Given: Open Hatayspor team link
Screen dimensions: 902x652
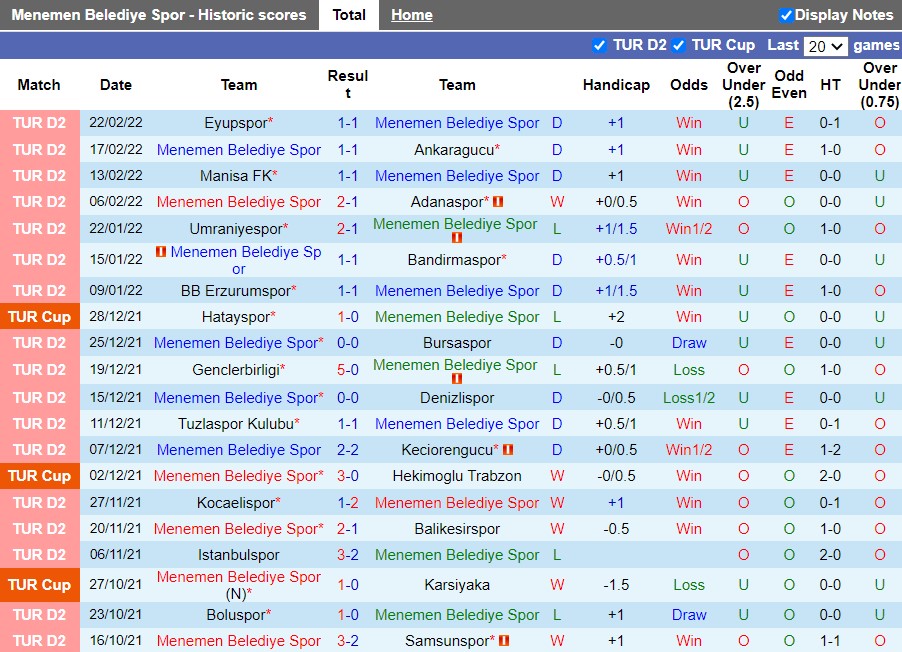Looking at the screenshot, I should point(238,317).
